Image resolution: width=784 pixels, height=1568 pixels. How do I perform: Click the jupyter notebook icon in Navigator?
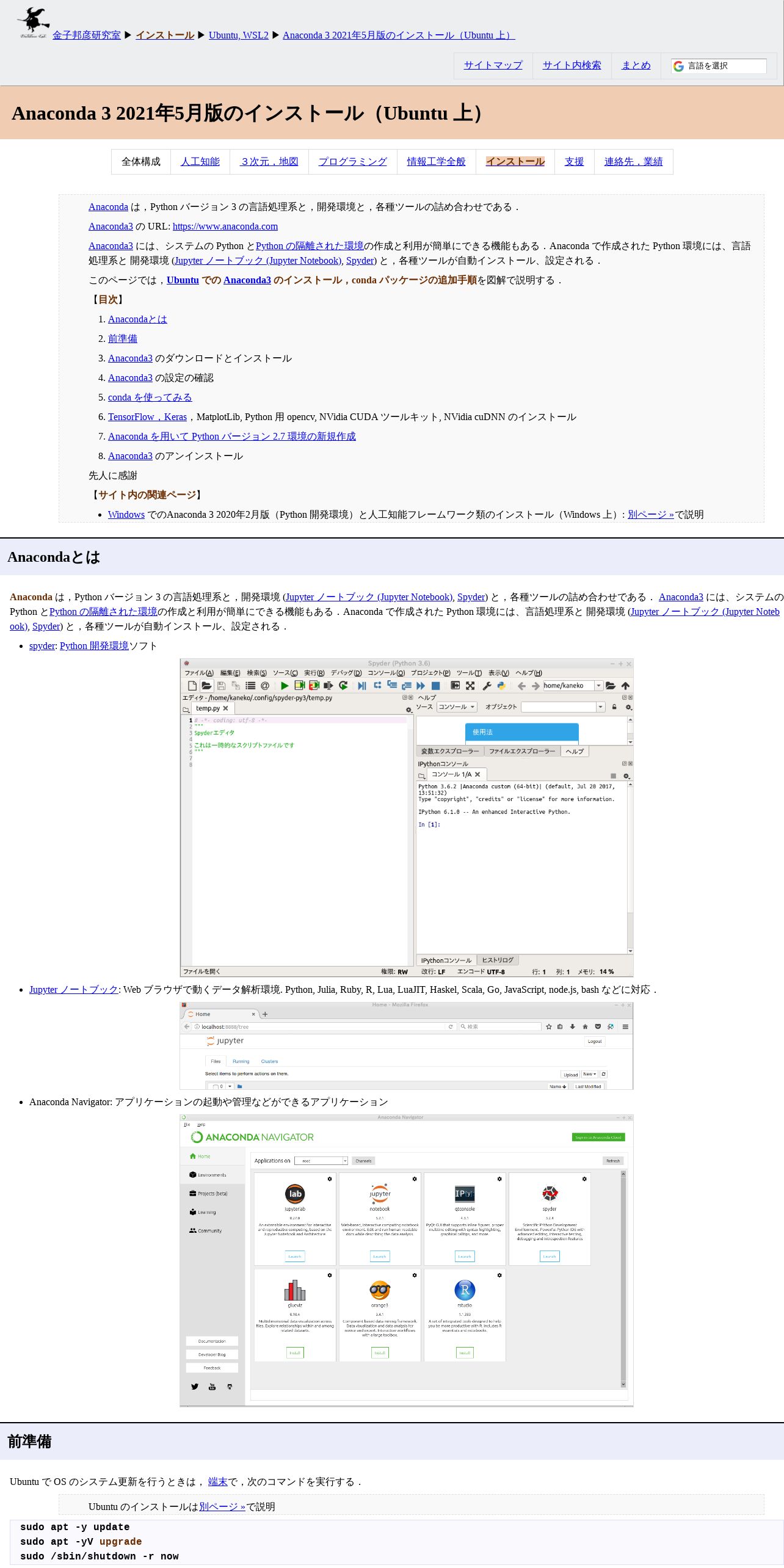pos(380,1194)
